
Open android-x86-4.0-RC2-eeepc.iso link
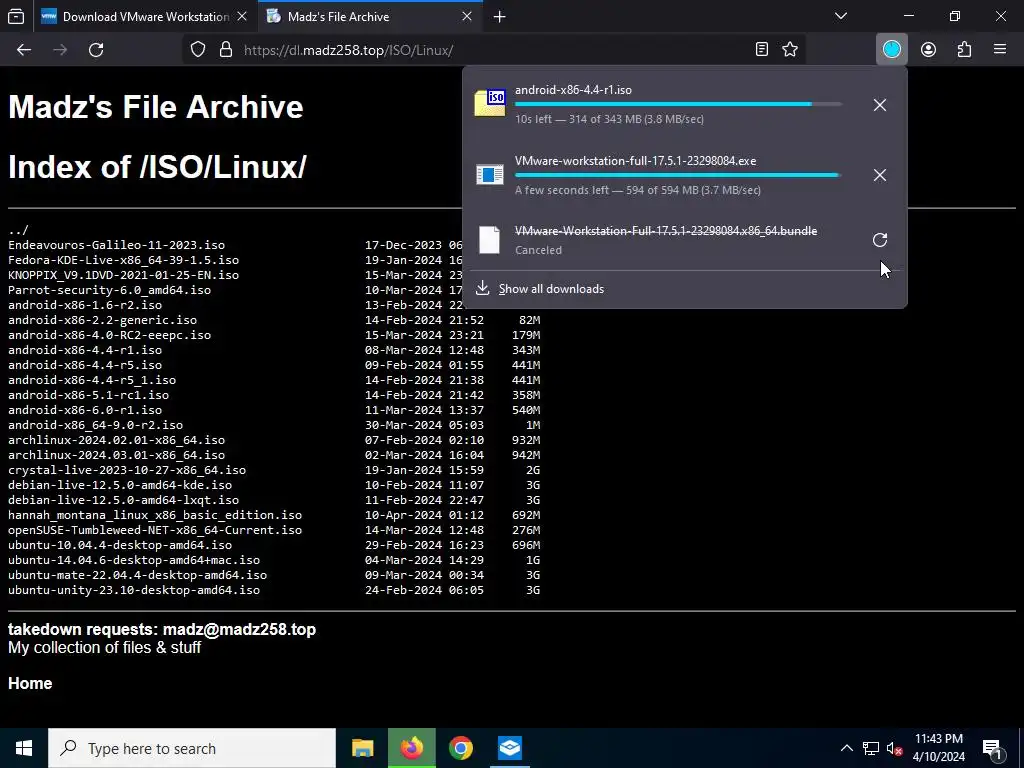[x=110, y=335]
